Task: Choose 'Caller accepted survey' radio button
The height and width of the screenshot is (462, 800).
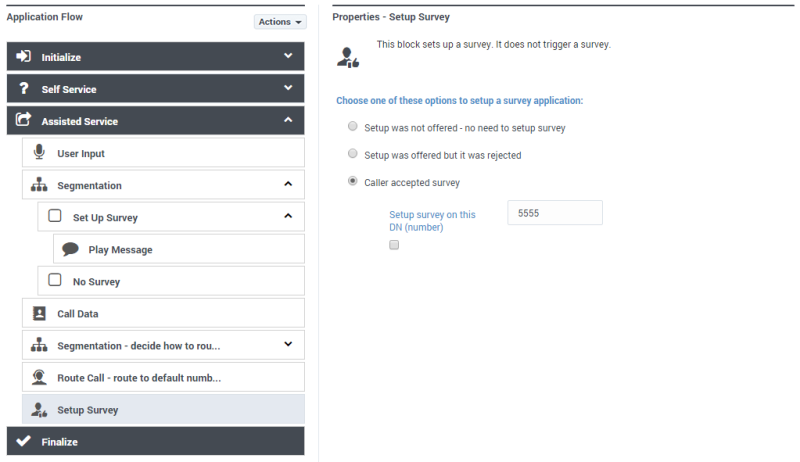Action: point(352,182)
